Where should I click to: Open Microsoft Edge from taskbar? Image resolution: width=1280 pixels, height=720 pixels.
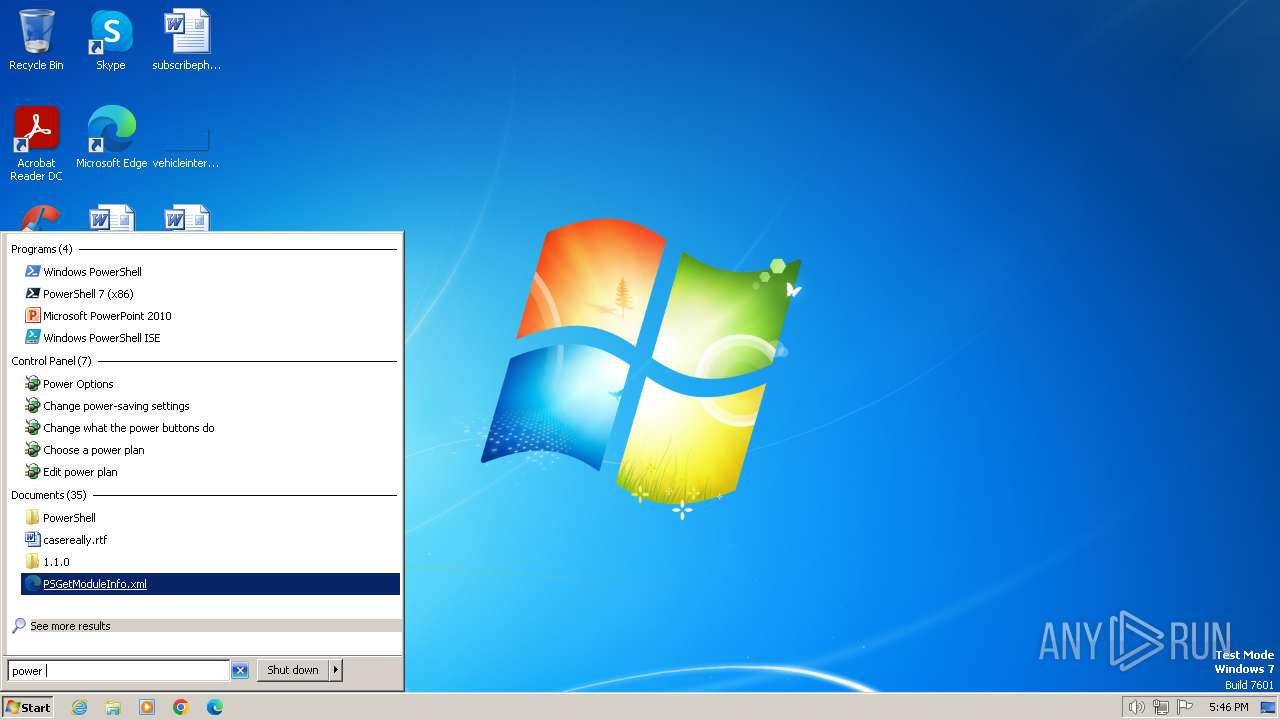215,707
